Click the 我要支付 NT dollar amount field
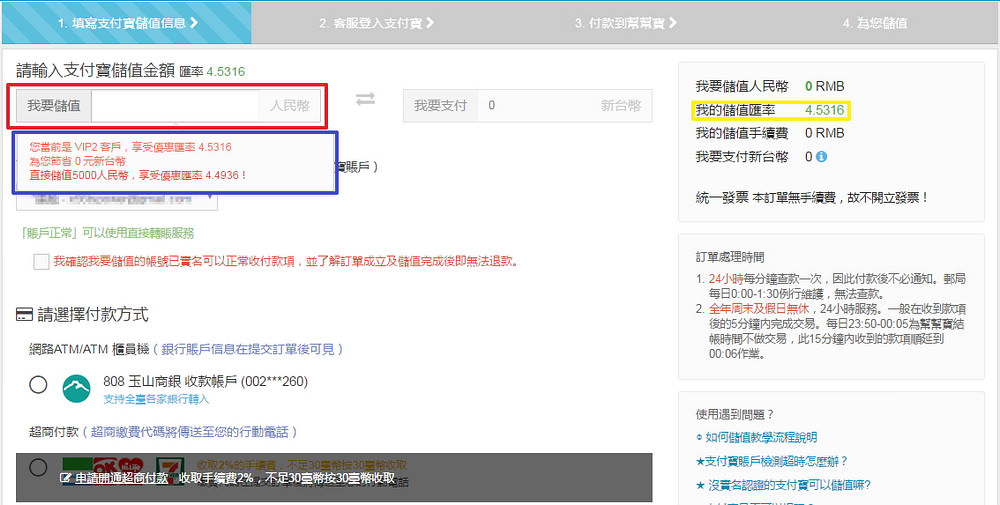Viewport: 1000px width, 505px height. click(541, 105)
